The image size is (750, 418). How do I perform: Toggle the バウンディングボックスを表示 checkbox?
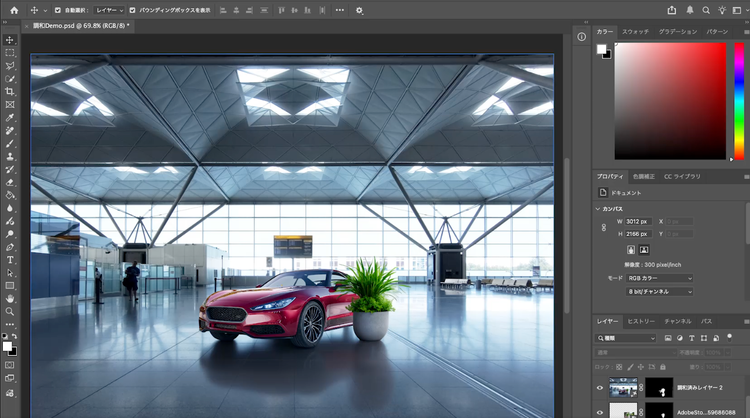[132, 10]
